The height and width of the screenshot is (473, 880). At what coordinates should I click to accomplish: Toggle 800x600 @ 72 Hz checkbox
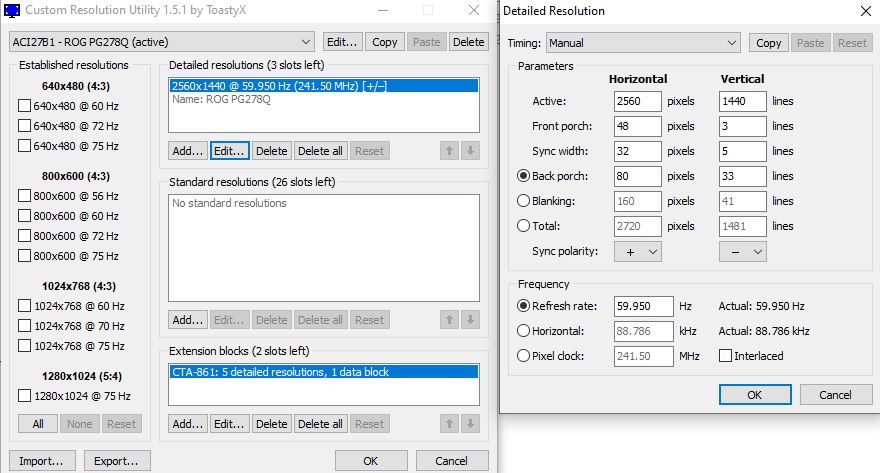click(x=24, y=236)
